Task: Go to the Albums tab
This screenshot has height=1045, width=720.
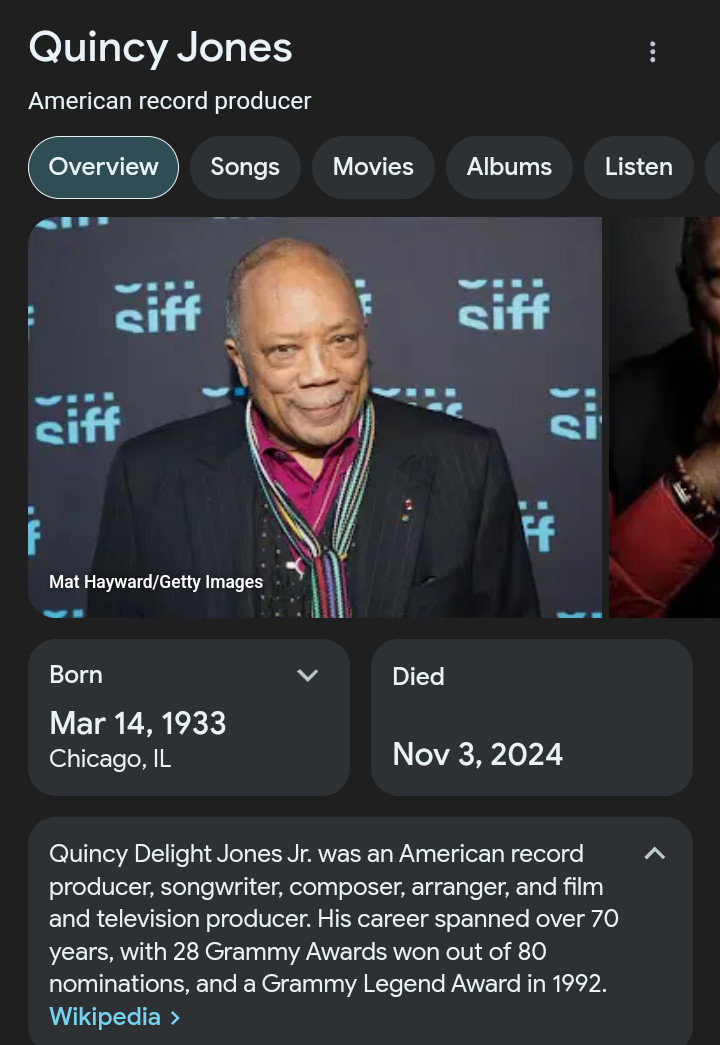Action: (x=509, y=167)
